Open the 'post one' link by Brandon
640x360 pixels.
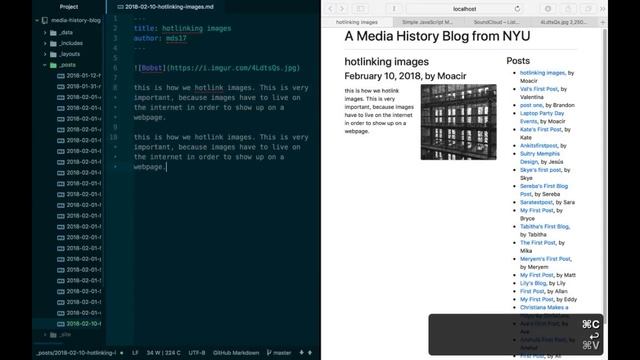531,105
